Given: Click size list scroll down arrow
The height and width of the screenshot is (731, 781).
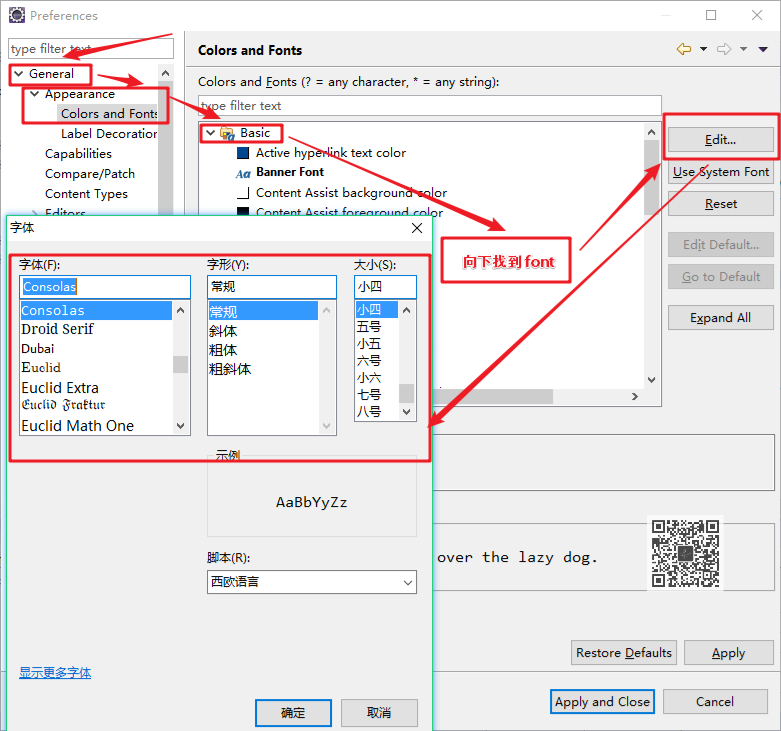Looking at the screenshot, I should 407,412.
